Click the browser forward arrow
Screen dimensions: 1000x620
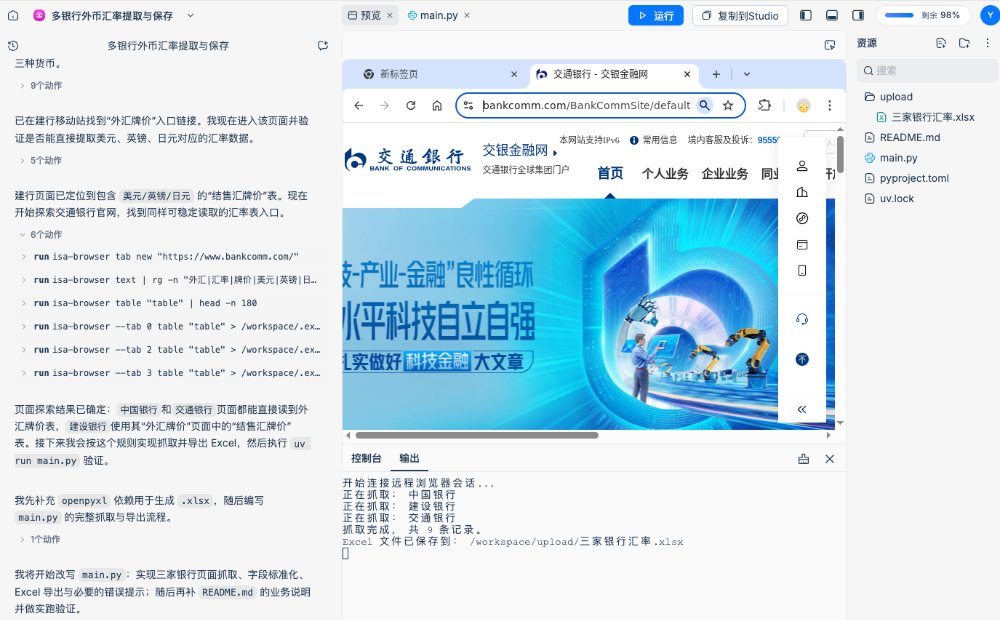[385, 105]
